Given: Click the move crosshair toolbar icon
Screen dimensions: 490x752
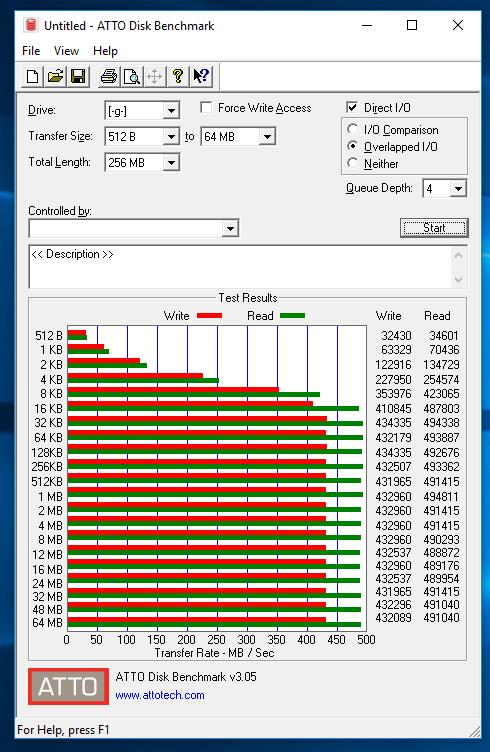Looking at the screenshot, I should (x=154, y=77).
